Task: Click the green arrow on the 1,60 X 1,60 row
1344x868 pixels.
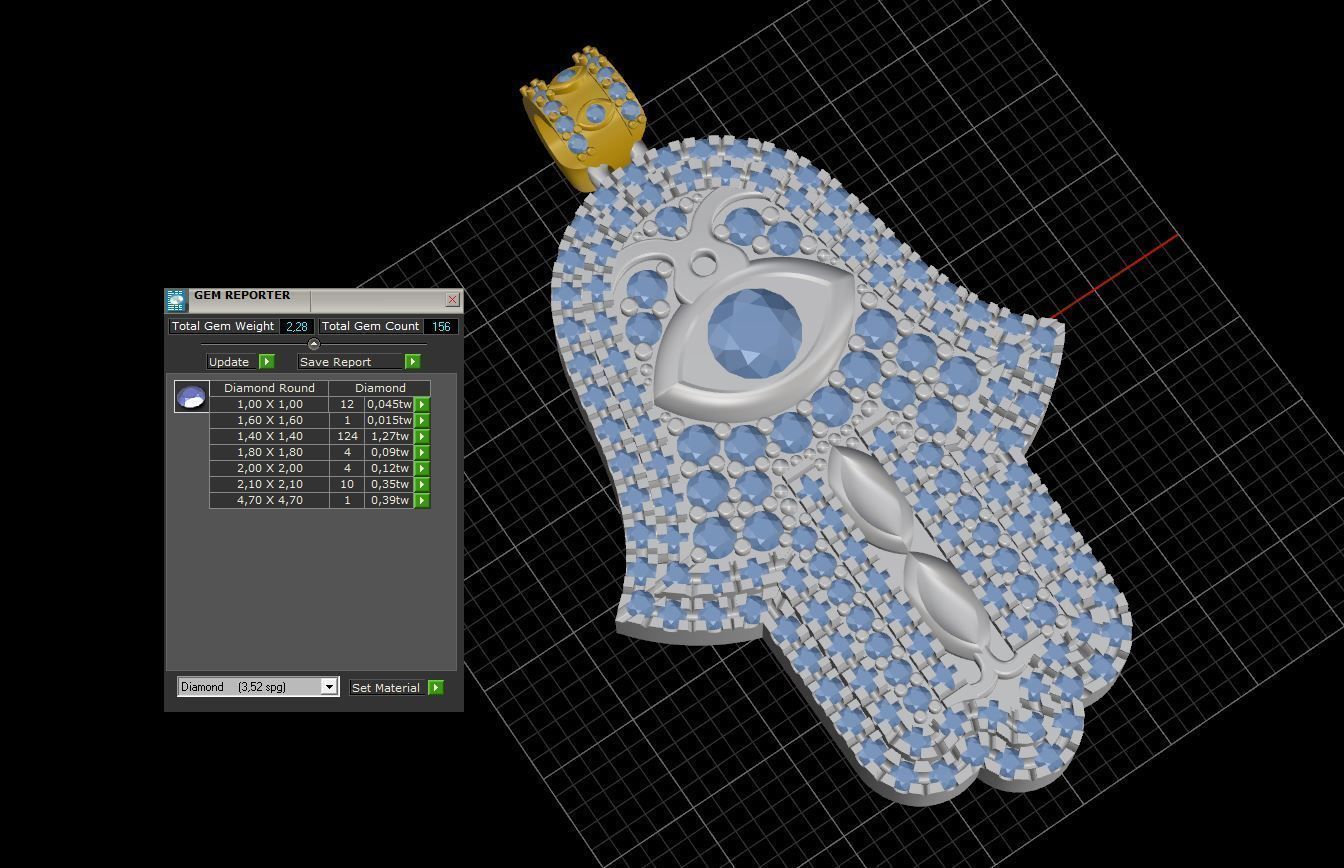Action: click(x=422, y=420)
